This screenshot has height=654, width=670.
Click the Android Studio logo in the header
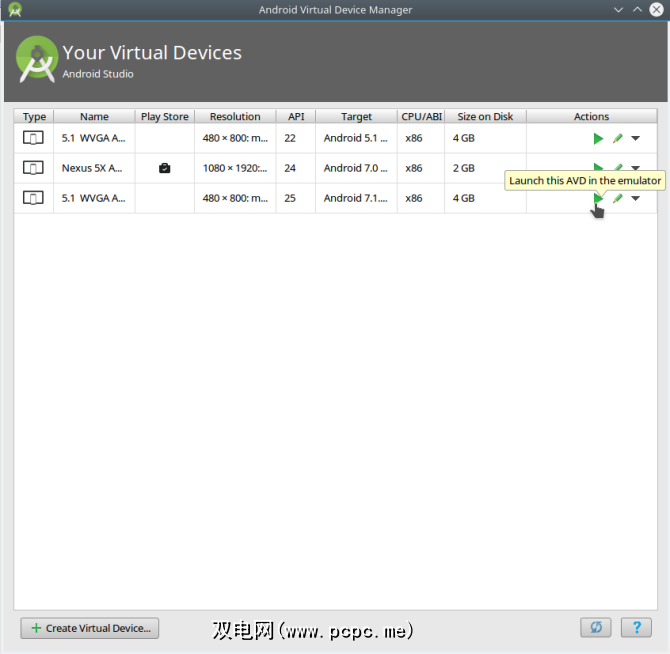37,59
